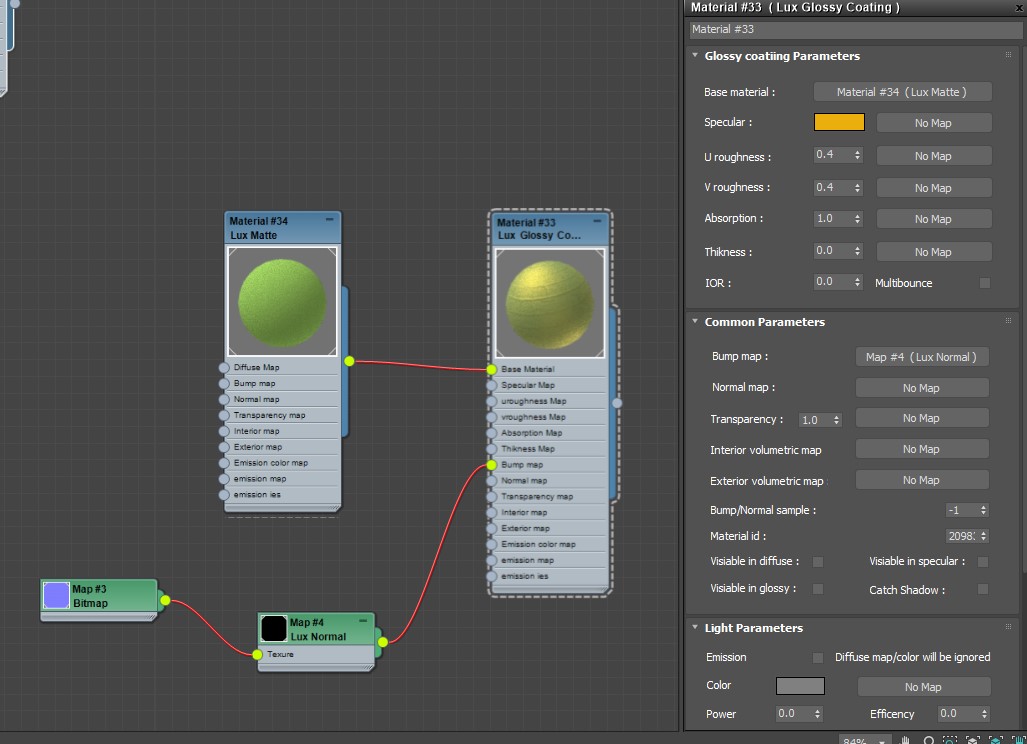Collapse the Material #33 Lux Glossy node

coord(597,221)
